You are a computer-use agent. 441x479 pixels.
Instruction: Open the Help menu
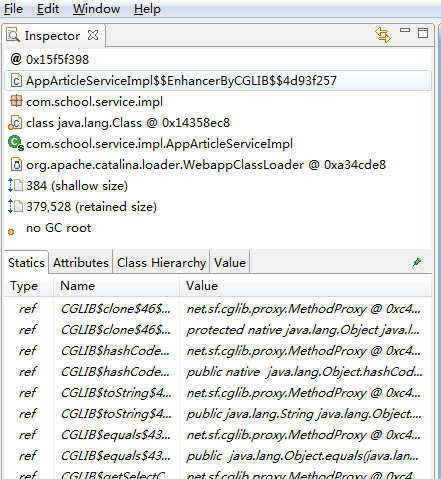tap(147, 9)
